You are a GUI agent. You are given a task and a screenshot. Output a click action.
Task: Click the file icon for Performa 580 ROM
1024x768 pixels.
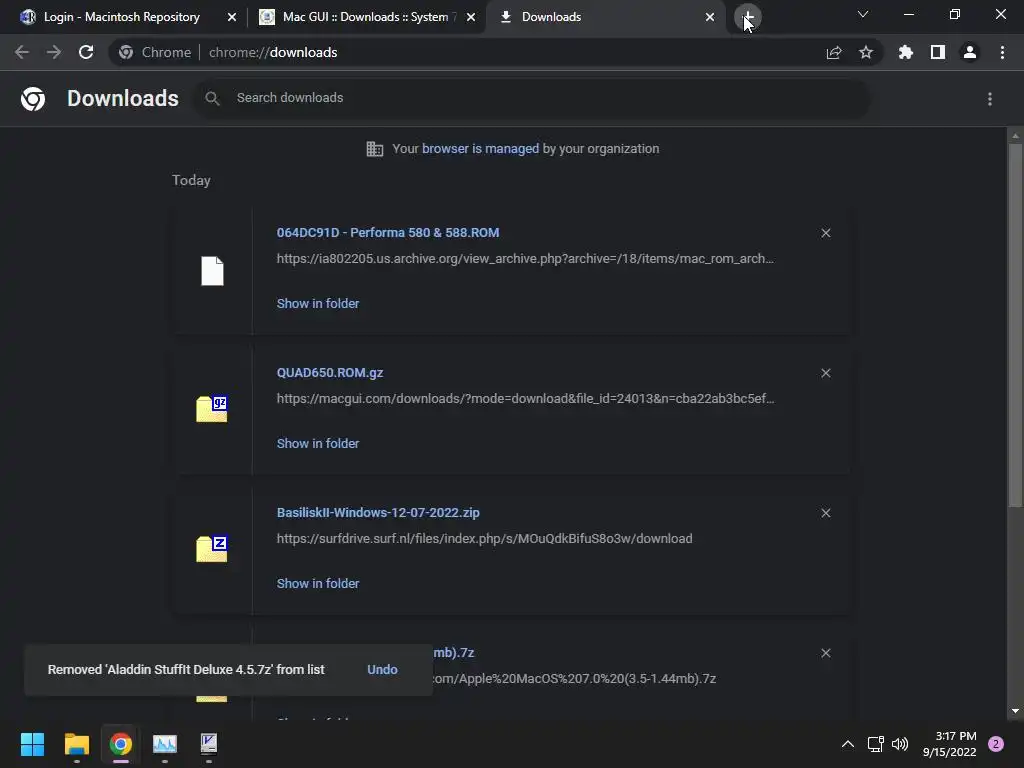pyautogui.click(x=212, y=270)
